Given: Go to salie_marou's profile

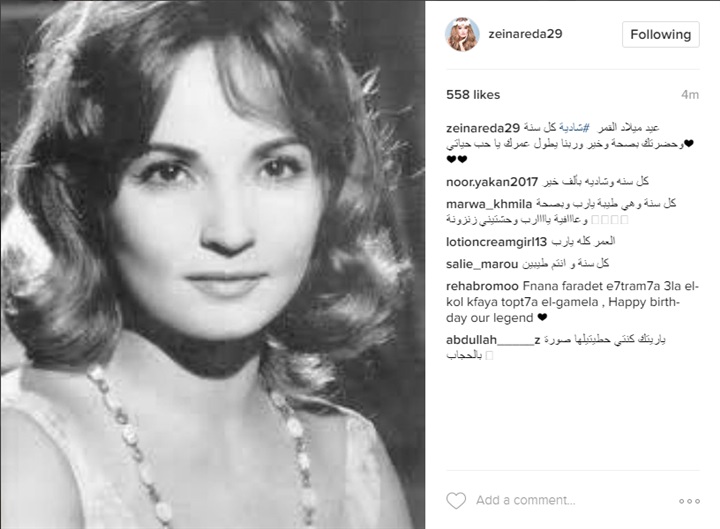Looking at the screenshot, I should (482, 264).
